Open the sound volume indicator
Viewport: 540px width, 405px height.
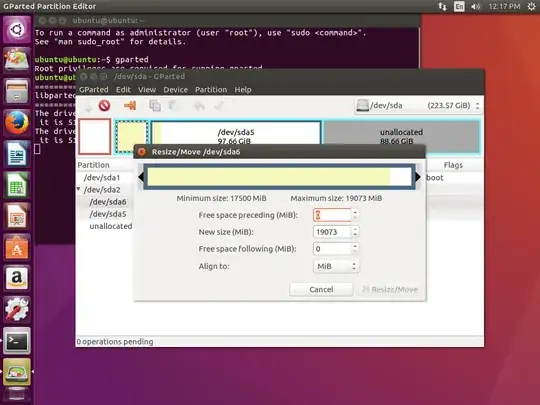tap(476, 6)
